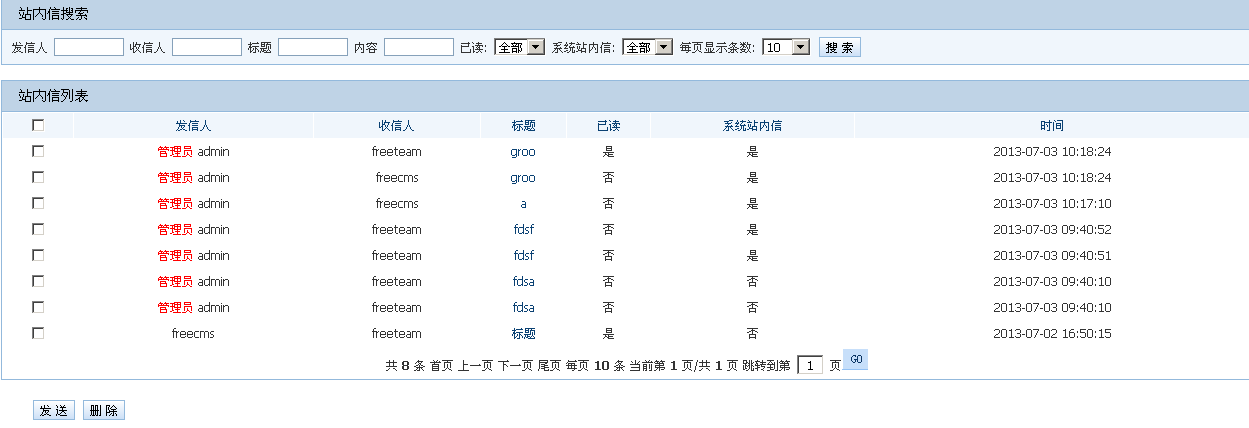Select checkbox of message sent 09:40:51

point(38,255)
